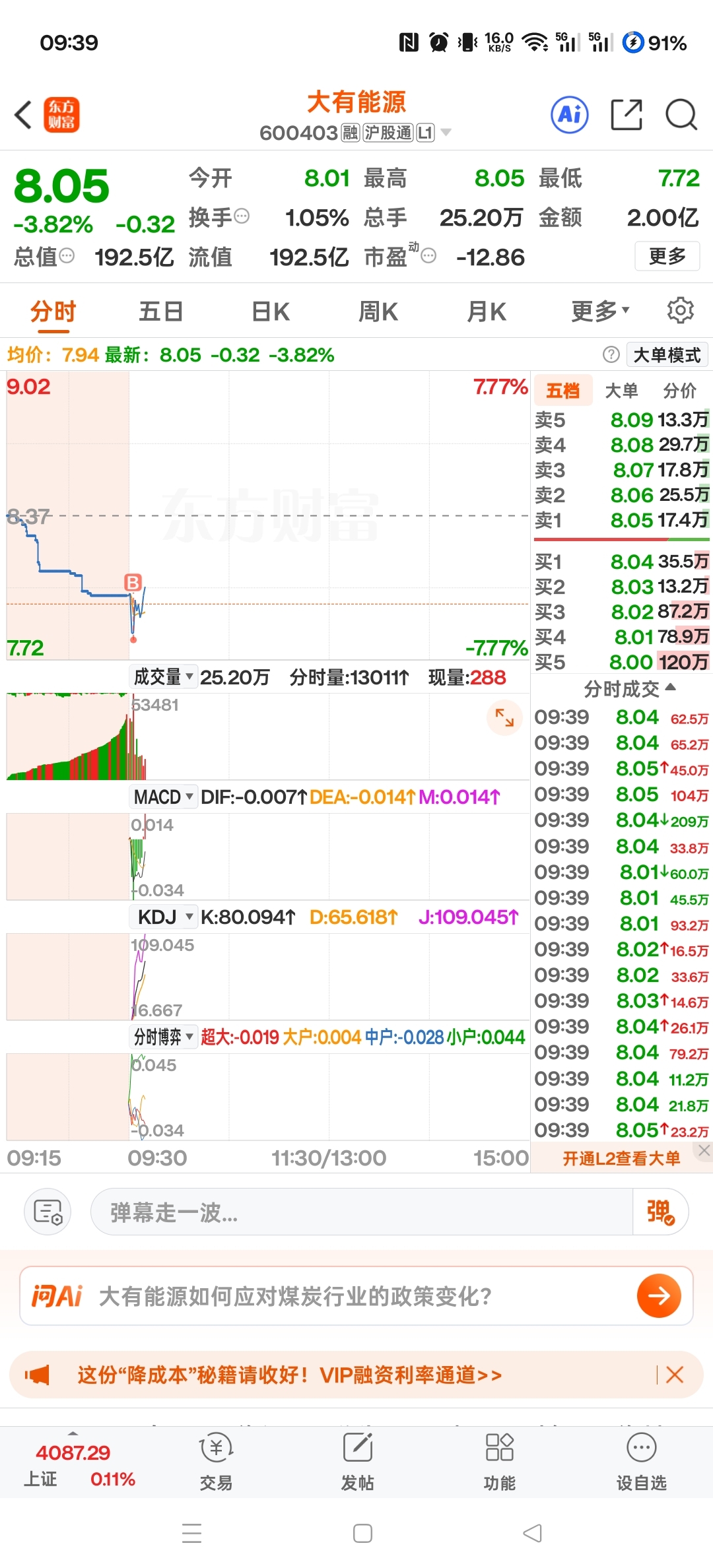Open the MACD indicator dropdown
Image resolution: width=713 pixels, height=1568 pixels.
point(163,797)
